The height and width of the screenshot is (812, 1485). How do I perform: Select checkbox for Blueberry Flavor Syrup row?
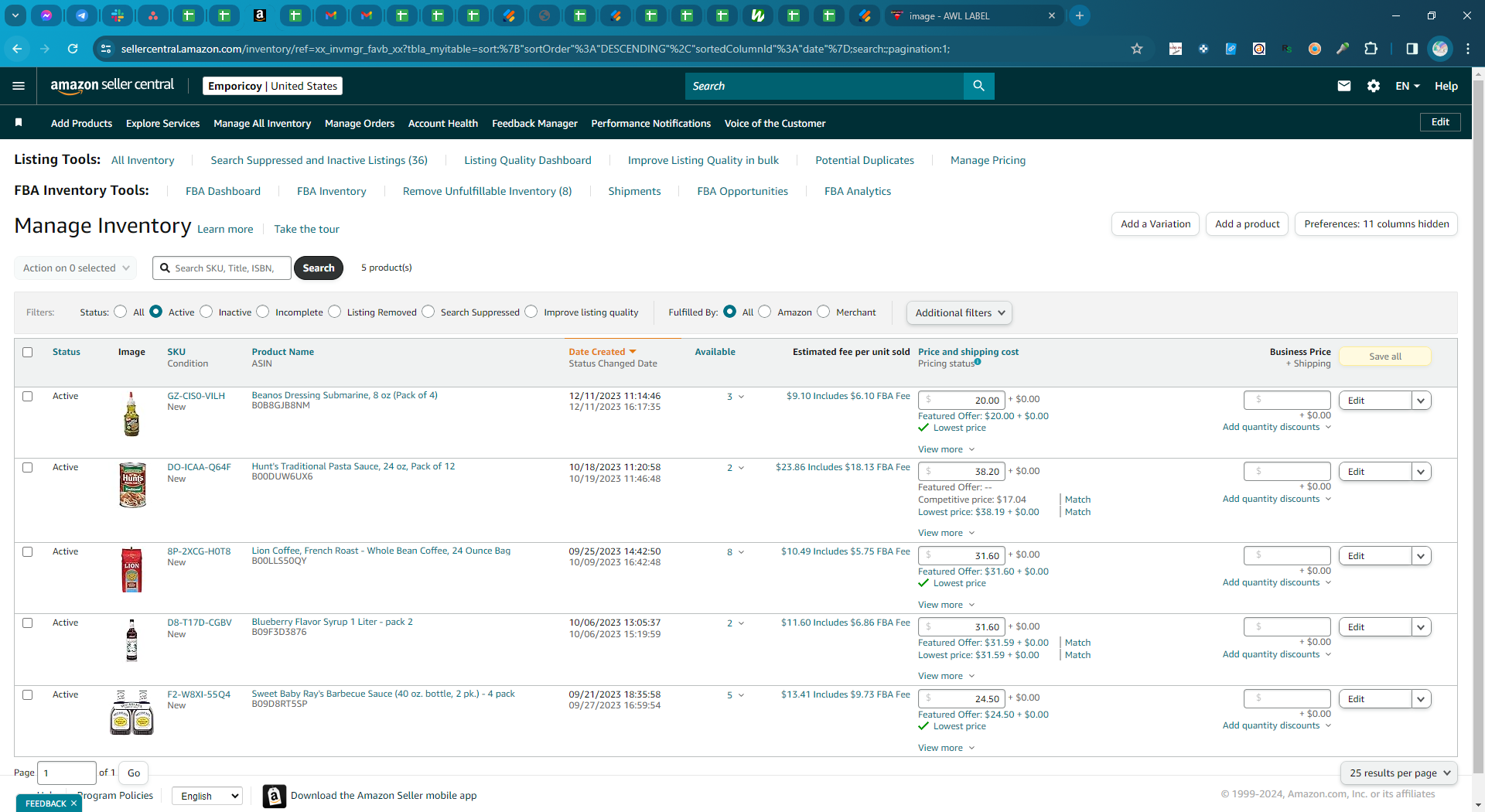click(28, 623)
